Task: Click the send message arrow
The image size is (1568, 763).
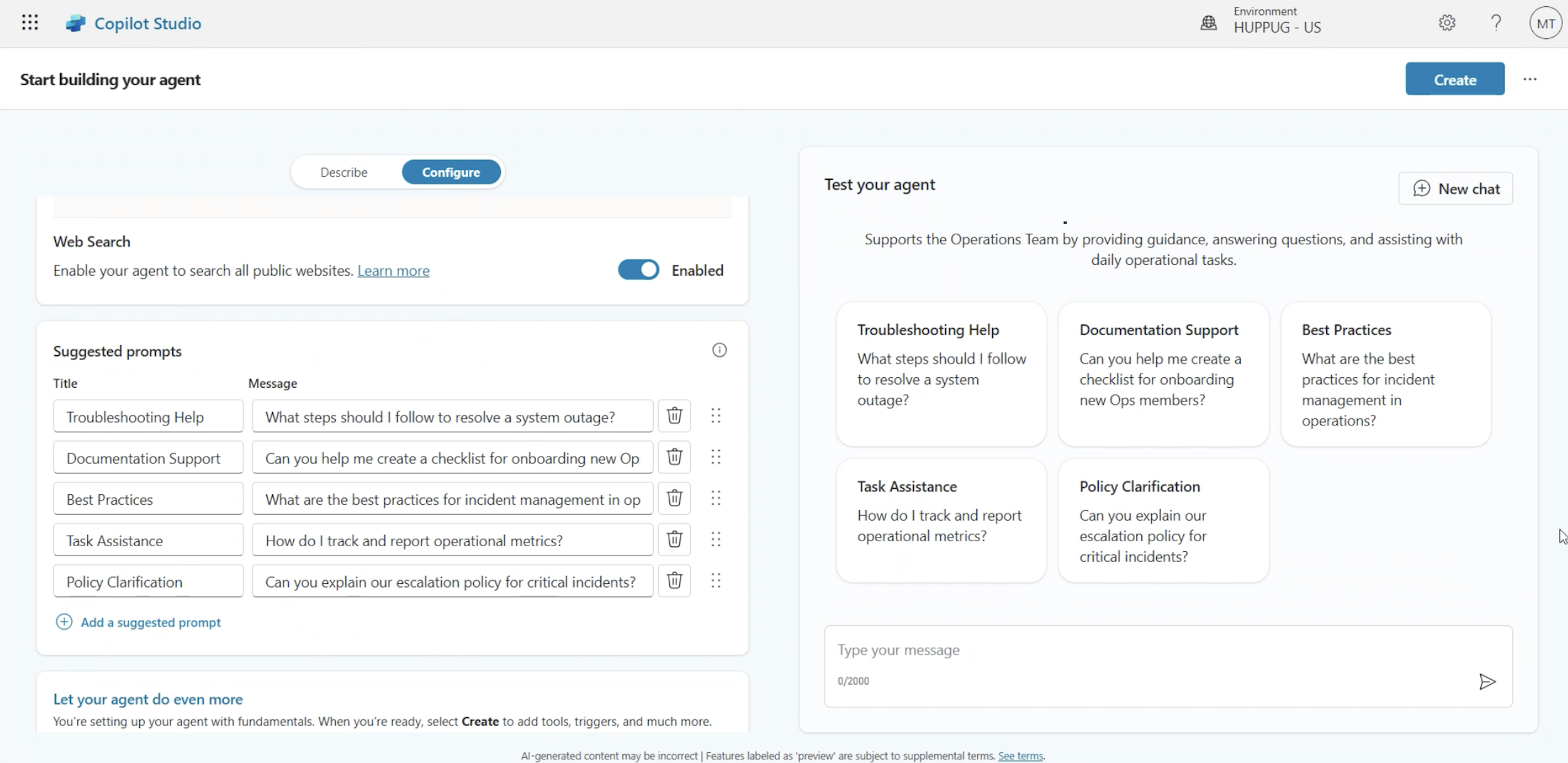Action: pyautogui.click(x=1488, y=682)
